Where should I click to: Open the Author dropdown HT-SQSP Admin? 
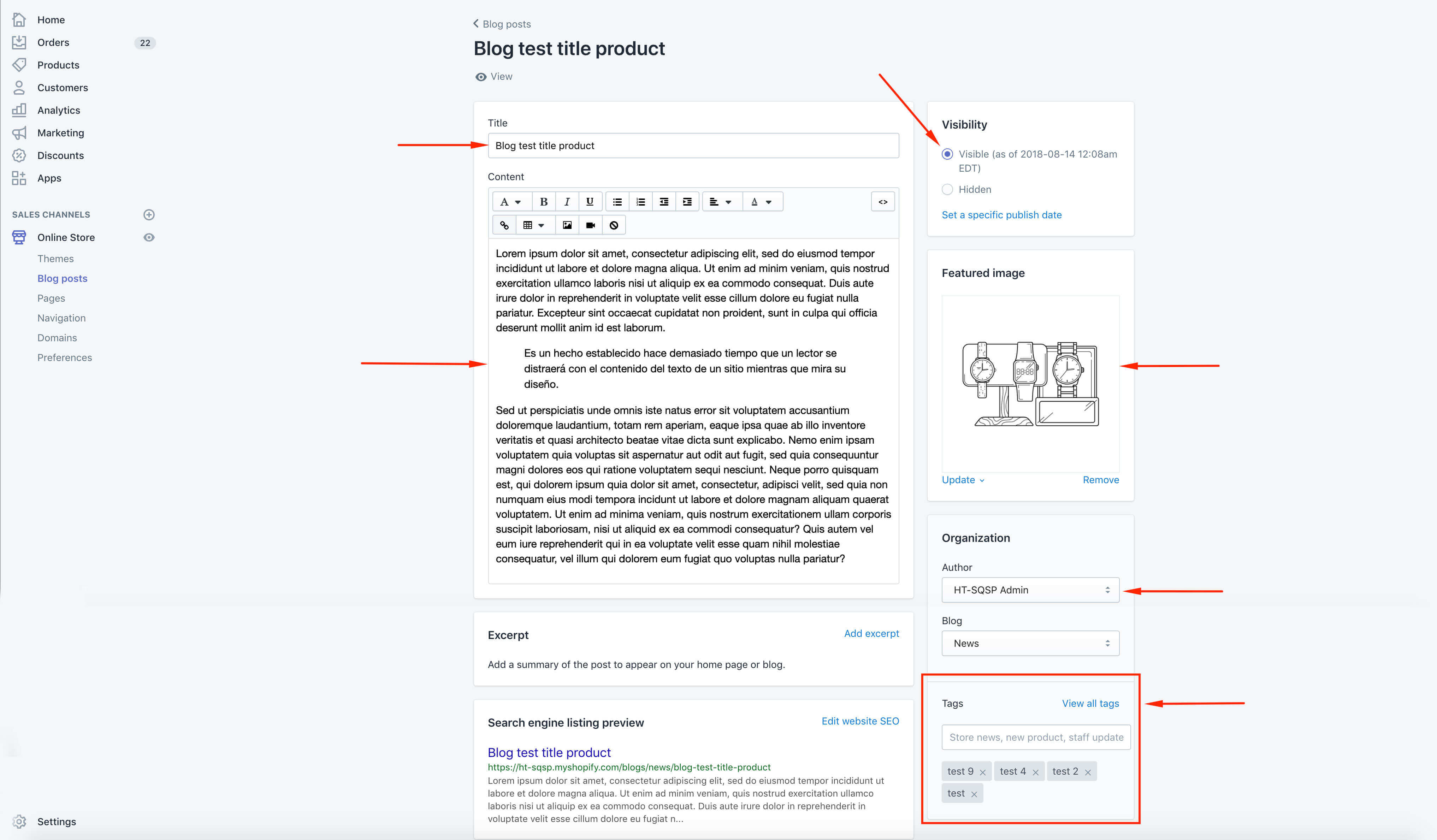click(x=1030, y=590)
